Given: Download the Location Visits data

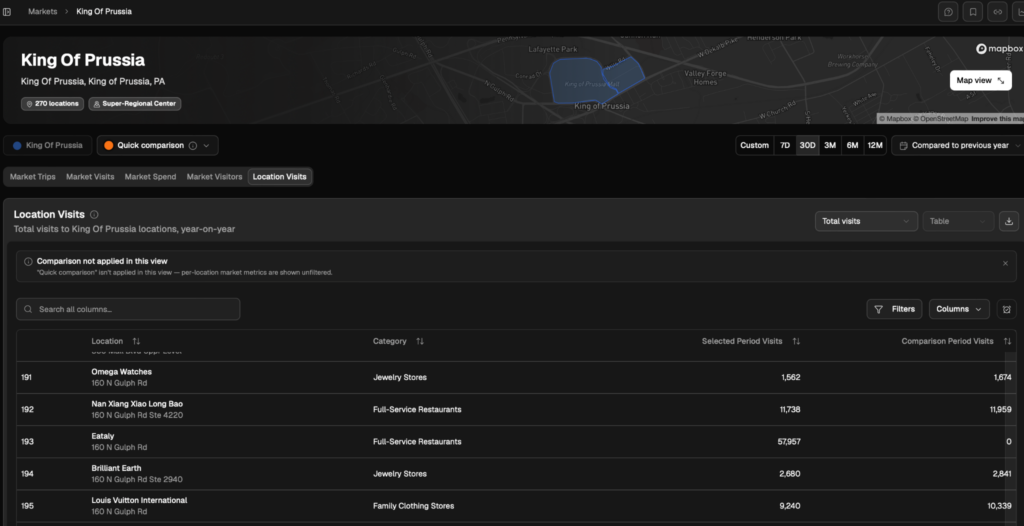Looking at the screenshot, I should click(x=1008, y=221).
